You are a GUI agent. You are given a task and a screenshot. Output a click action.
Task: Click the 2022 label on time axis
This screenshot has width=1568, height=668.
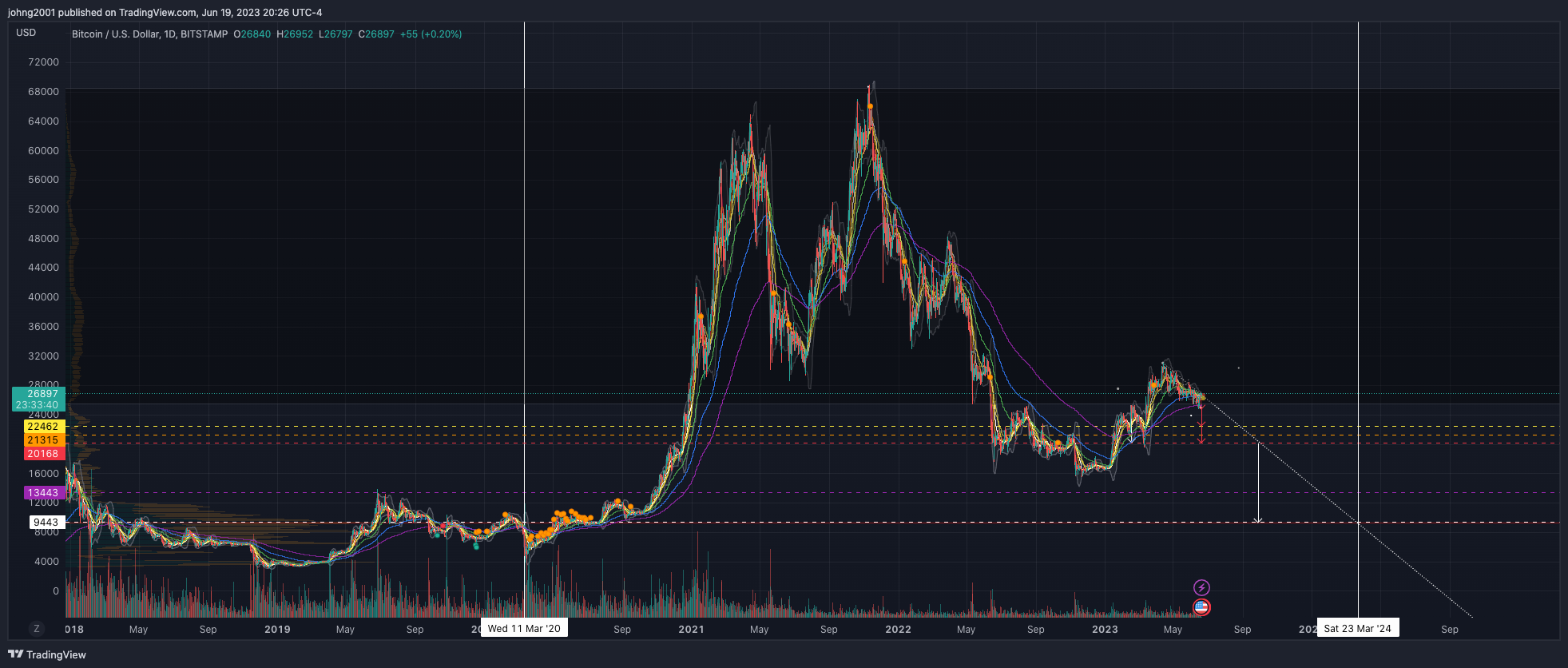pos(898,630)
